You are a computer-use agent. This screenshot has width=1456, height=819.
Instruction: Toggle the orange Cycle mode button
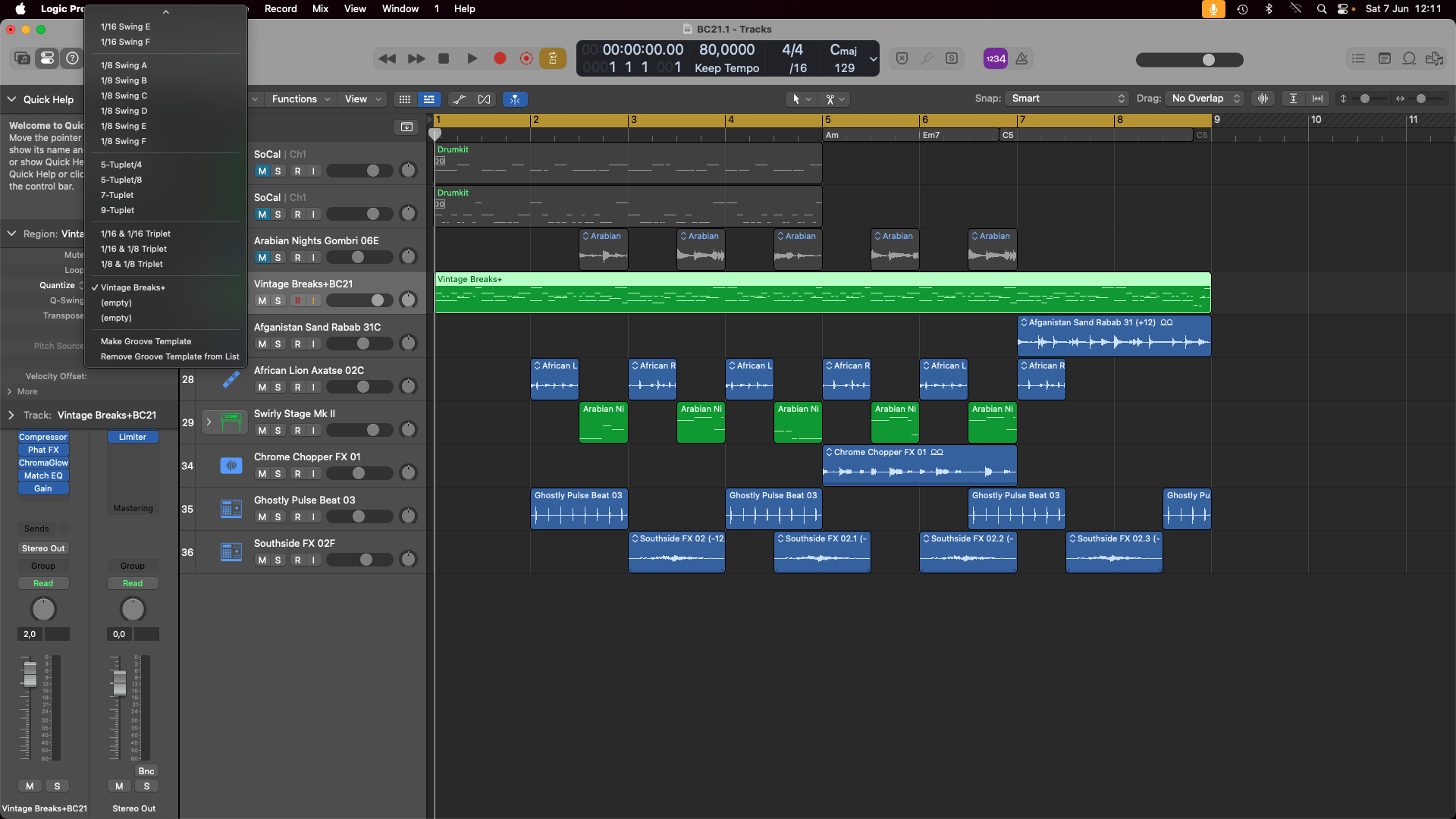point(553,58)
